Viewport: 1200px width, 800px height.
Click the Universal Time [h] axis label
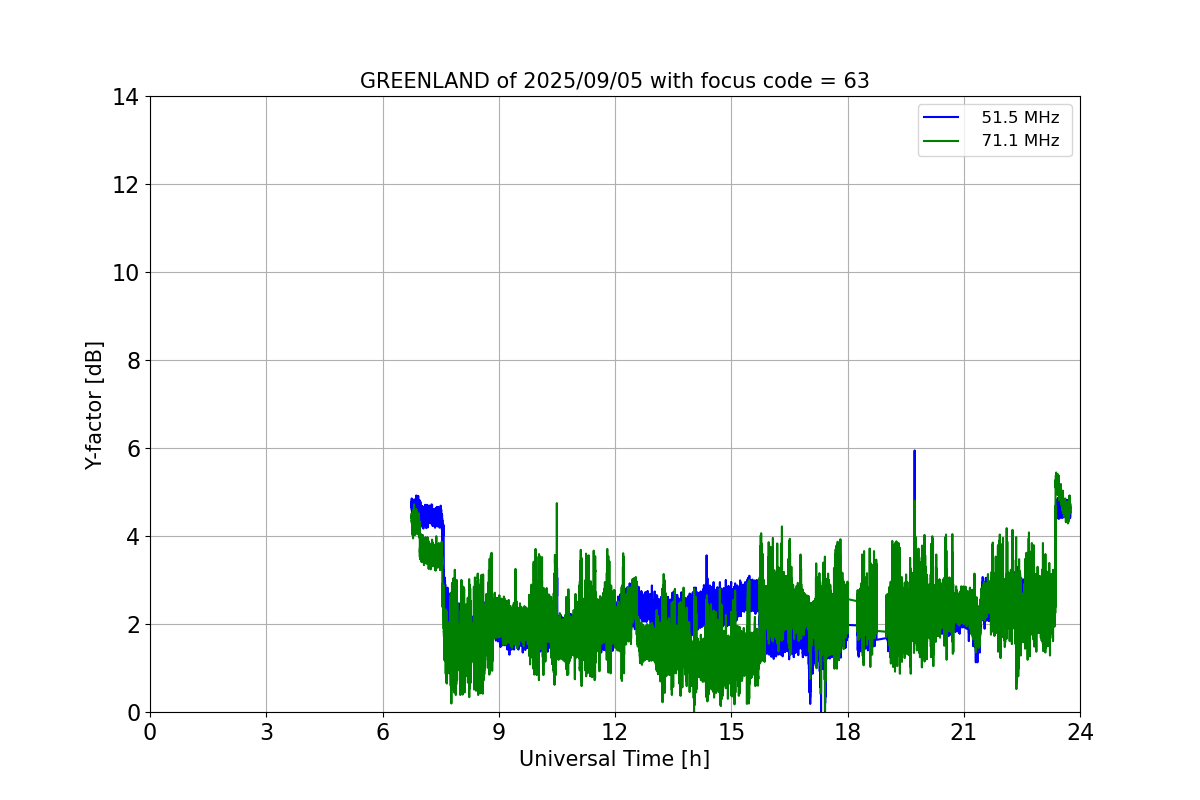click(x=614, y=759)
